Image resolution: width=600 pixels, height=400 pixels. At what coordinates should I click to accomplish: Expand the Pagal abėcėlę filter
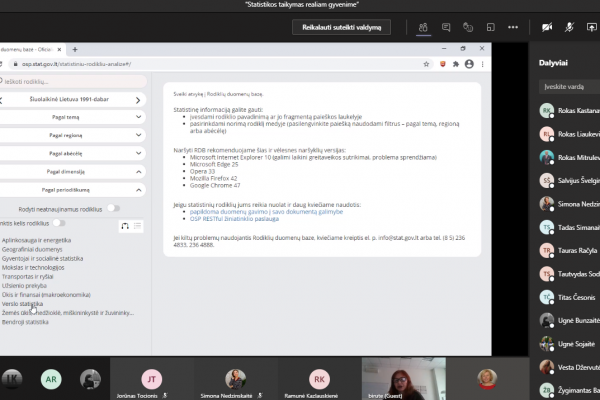tap(73, 153)
